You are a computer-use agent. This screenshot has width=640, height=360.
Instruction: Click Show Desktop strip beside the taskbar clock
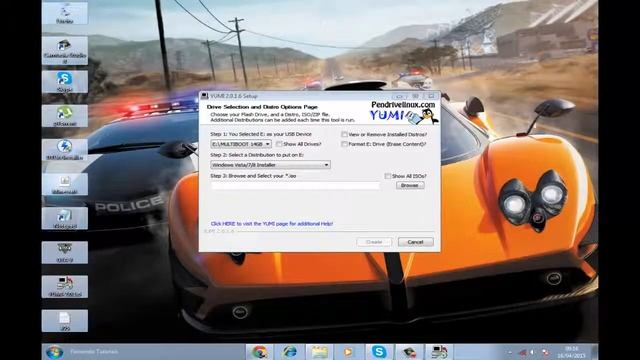tap(595, 352)
